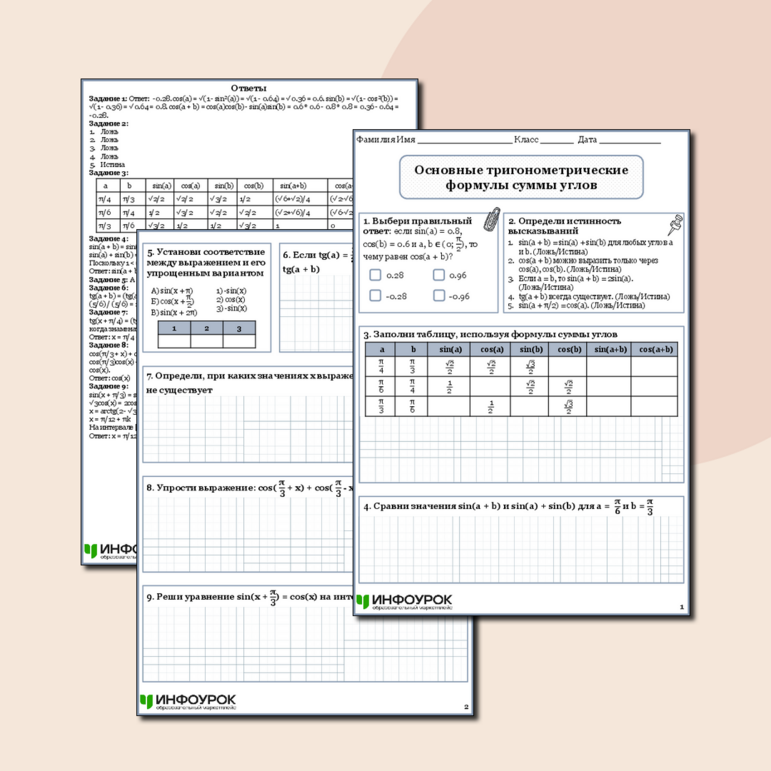Tick the 0.28 answer checkbox
Screen dimensions: 771x771
click(375, 274)
